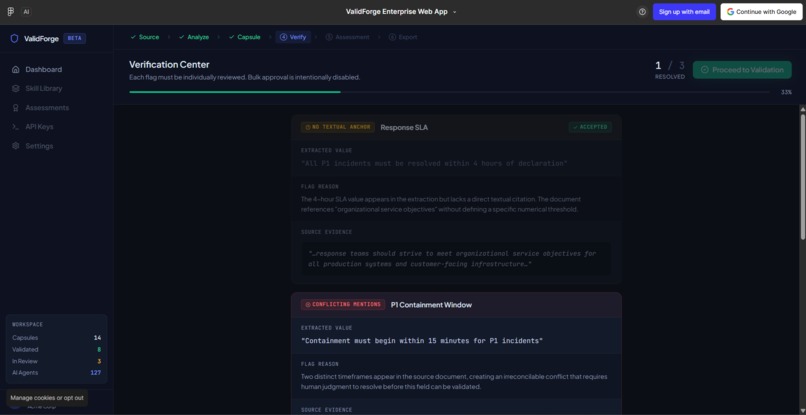Click the Analyze step checkmark icon

coord(181,37)
